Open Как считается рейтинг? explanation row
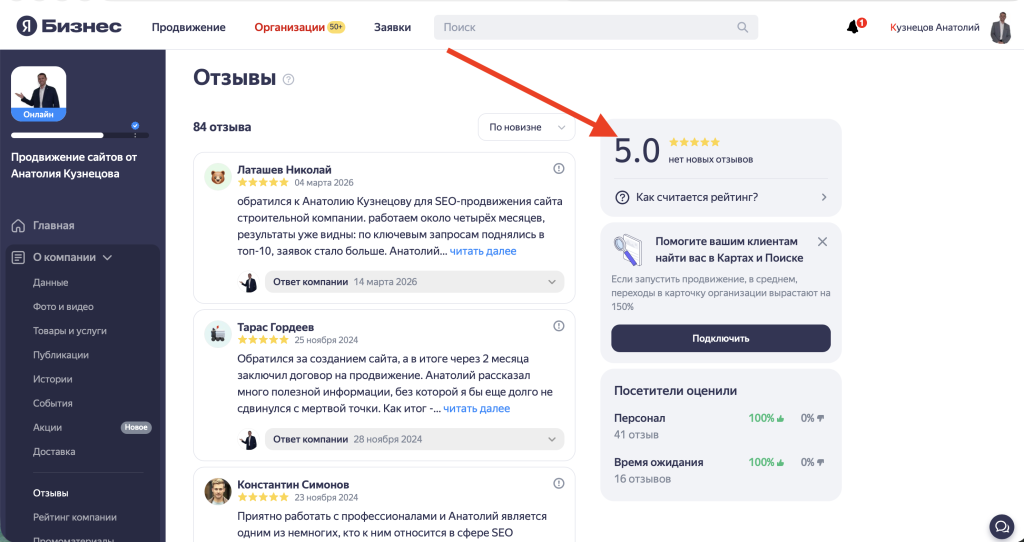The height and width of the screenshot is (542, 1024). coord(721,197)
